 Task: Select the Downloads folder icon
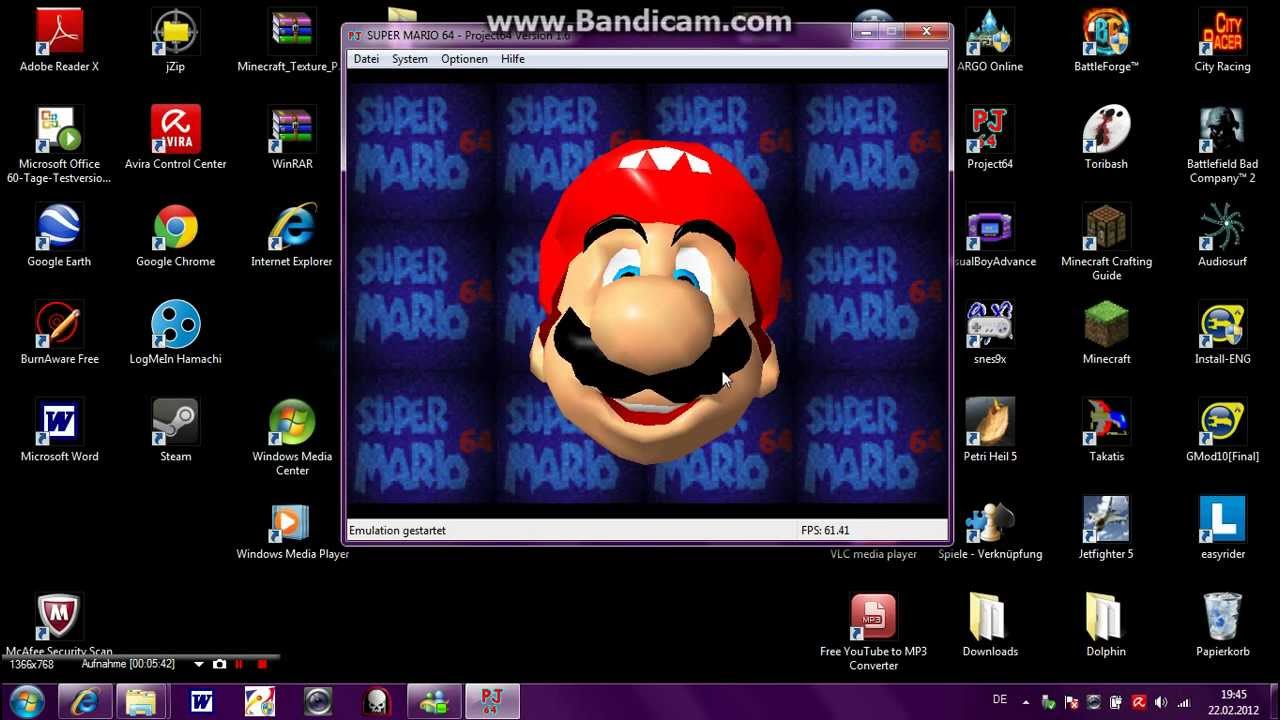pyautogui.click(x=990, y=627)
